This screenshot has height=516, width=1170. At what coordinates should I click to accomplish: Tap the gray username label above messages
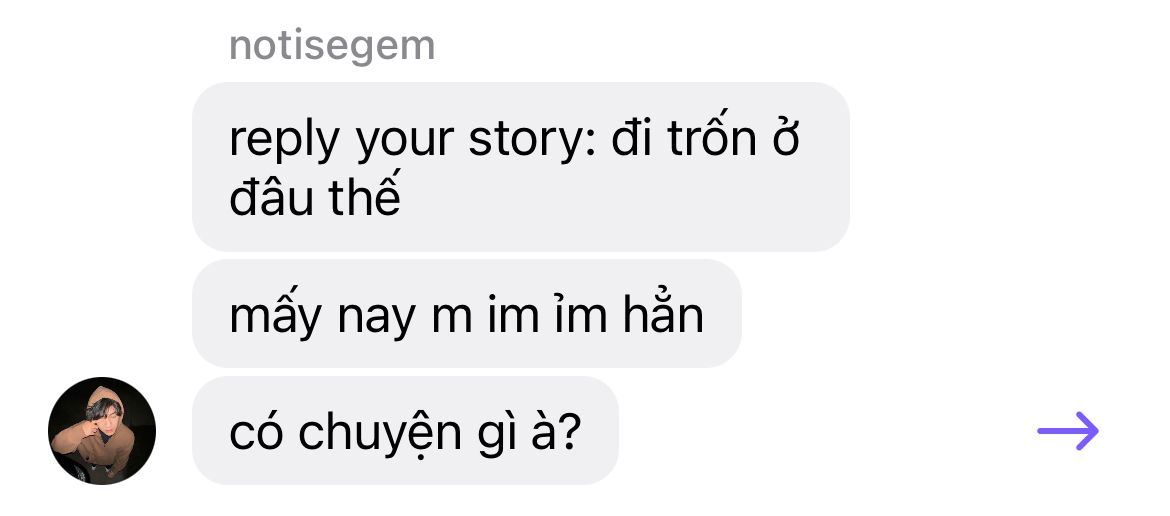332,45
